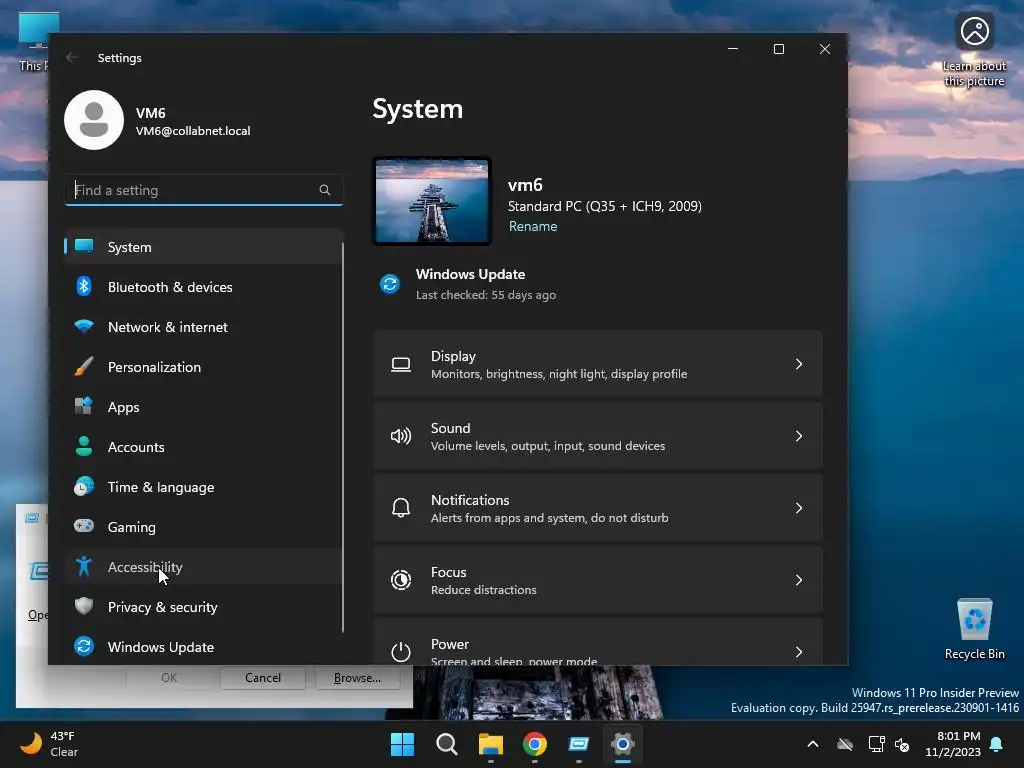This screenshot has height=768, width=1024.
Task: Open the weather widget showing 43°F
Action: click(50, 744)
